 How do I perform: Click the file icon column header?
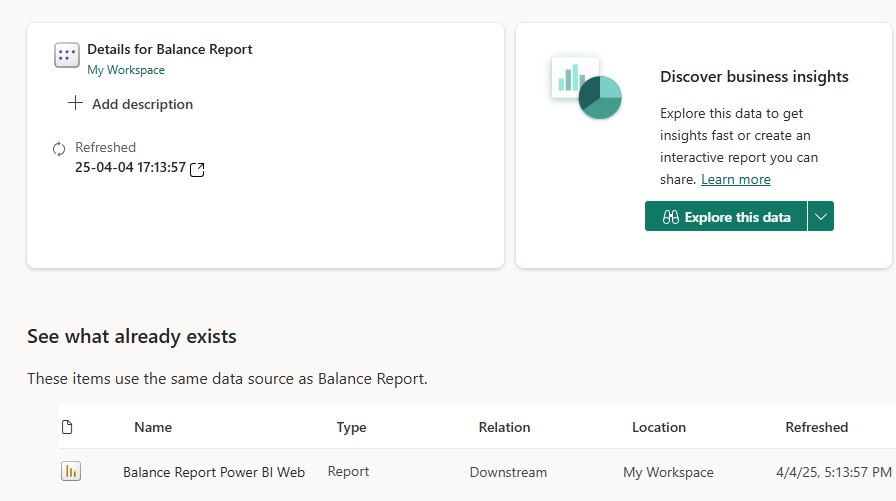67,427
